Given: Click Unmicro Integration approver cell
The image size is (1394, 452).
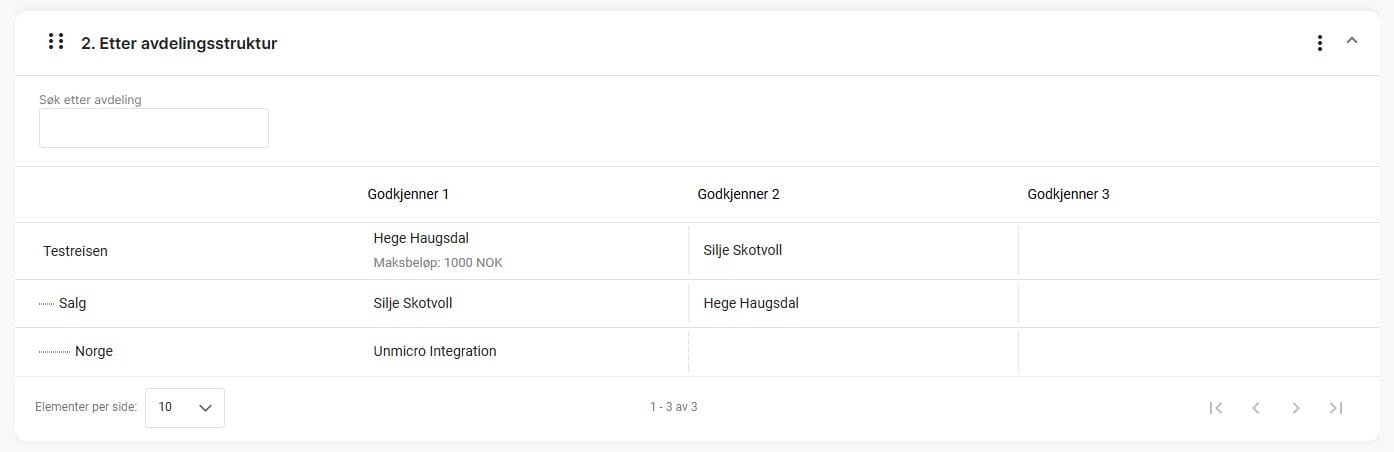Looking at the screenshot, I should tap(435, 351).
